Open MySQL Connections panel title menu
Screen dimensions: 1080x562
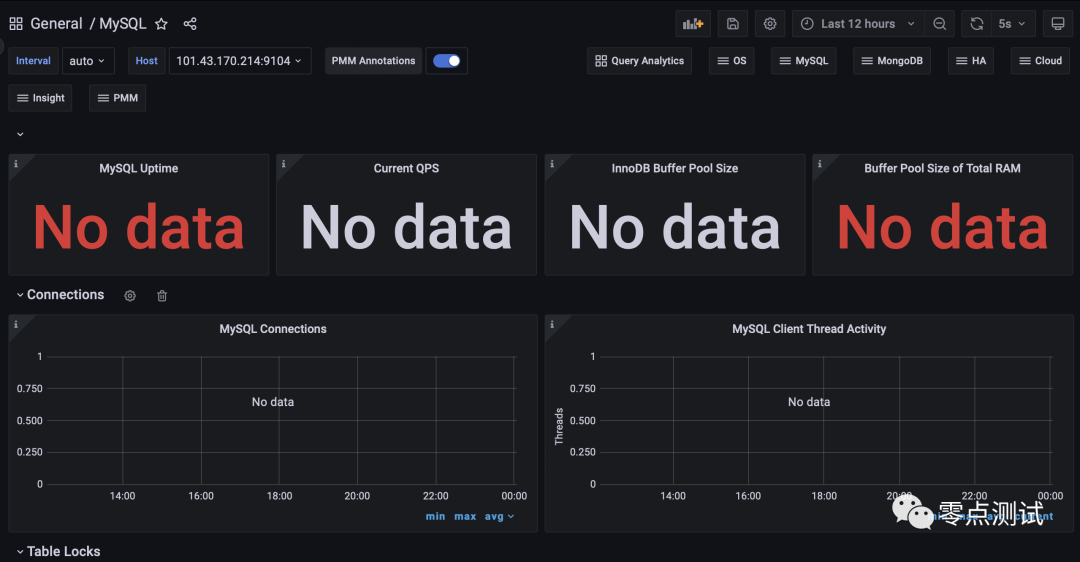273,329
